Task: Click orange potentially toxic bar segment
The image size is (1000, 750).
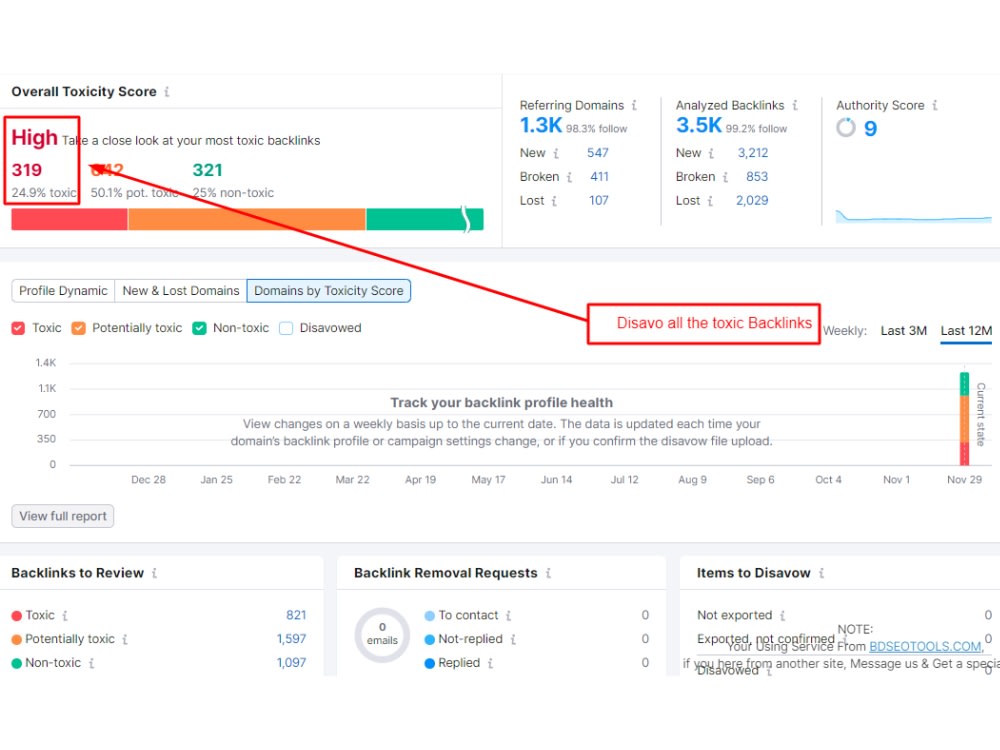Action: 246,219
